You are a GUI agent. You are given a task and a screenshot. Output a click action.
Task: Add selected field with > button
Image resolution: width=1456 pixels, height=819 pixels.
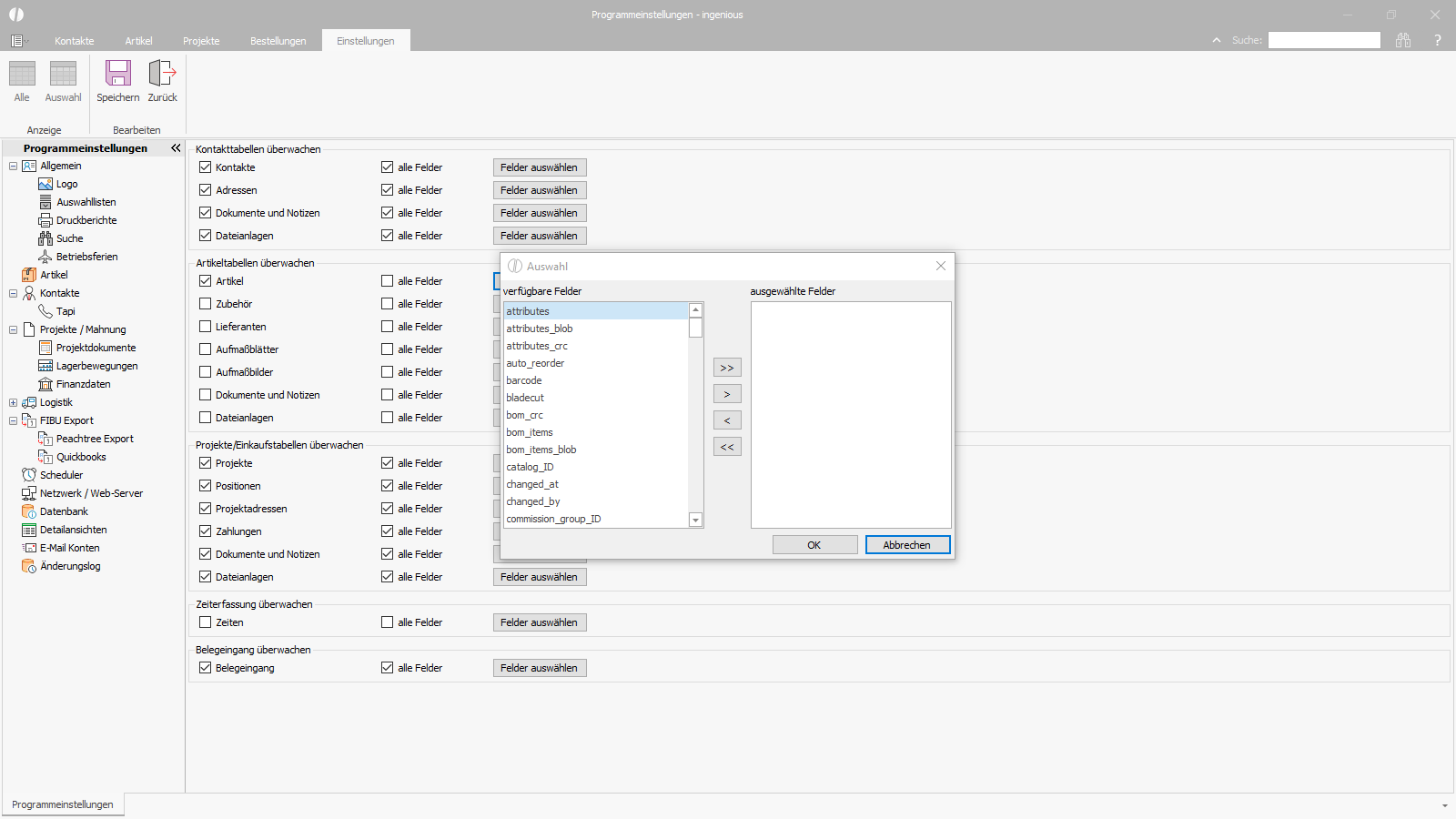click(727, 394)
